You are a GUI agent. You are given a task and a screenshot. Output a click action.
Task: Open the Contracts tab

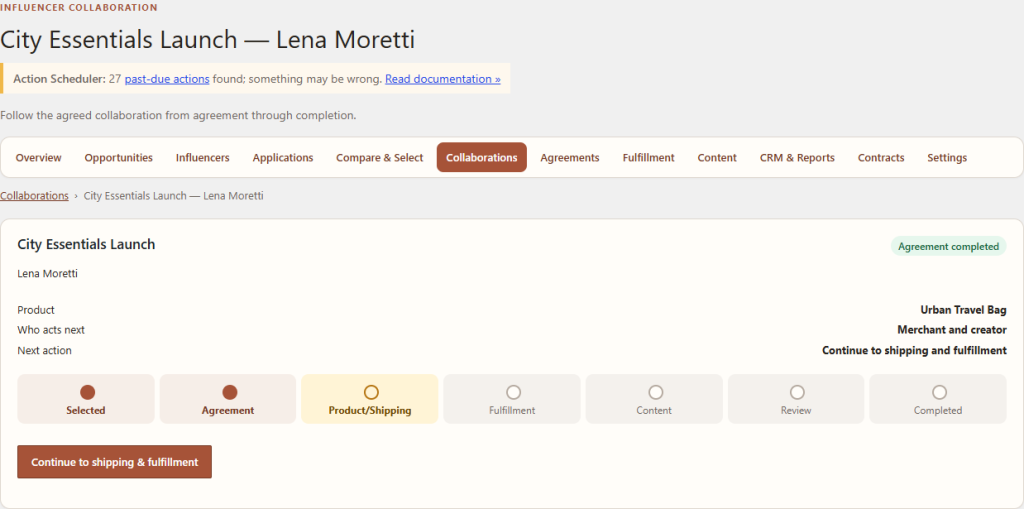[x=881, y=157]
